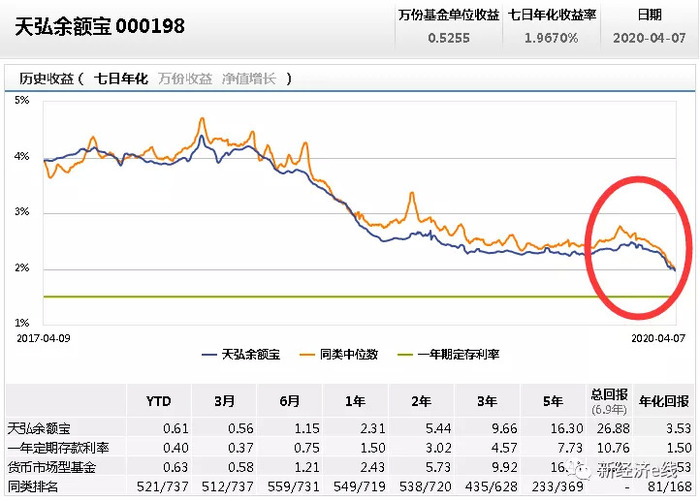Click the chart end date 2020-04-07
Viewport: 700px width, 501px height.
point(658,338)
